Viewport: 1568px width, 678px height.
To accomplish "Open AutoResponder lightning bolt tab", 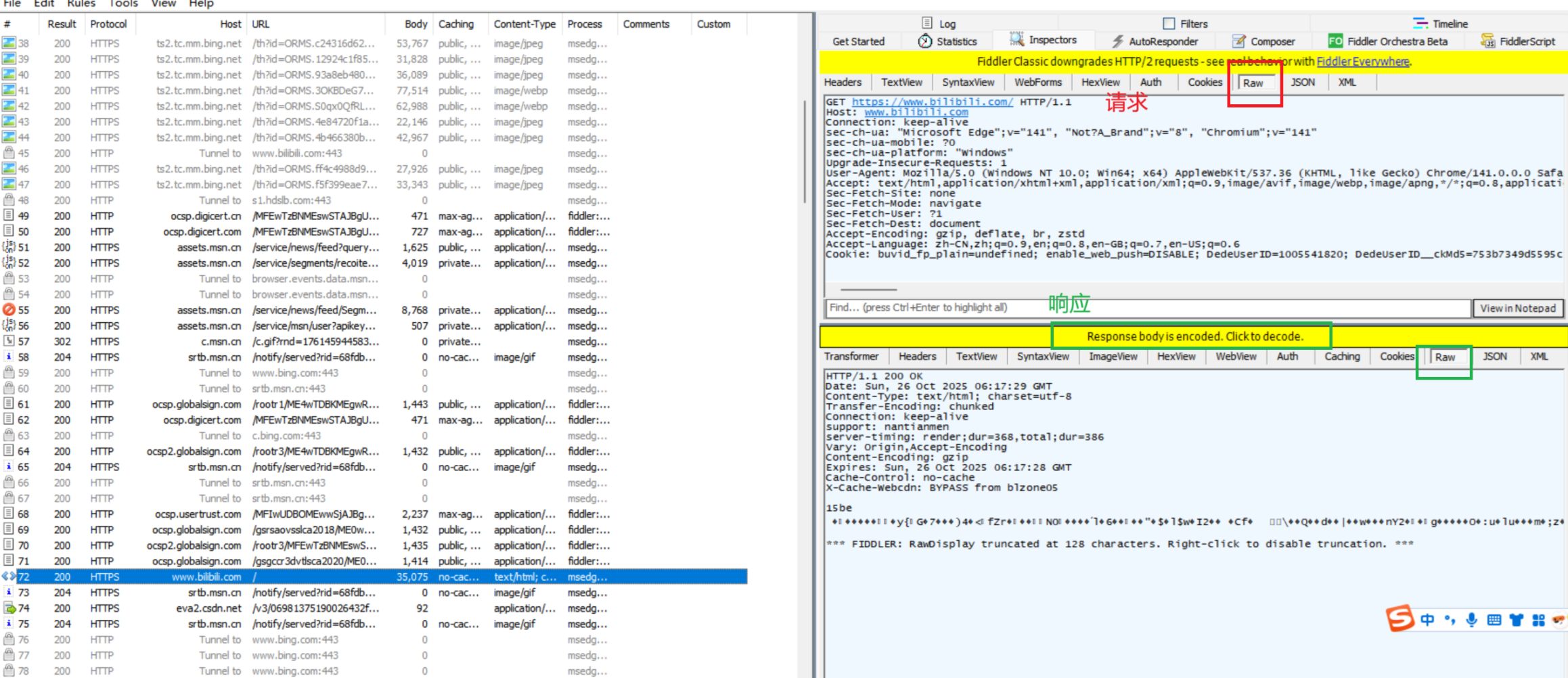I will pyautogui.click(x=1118, y=41).
